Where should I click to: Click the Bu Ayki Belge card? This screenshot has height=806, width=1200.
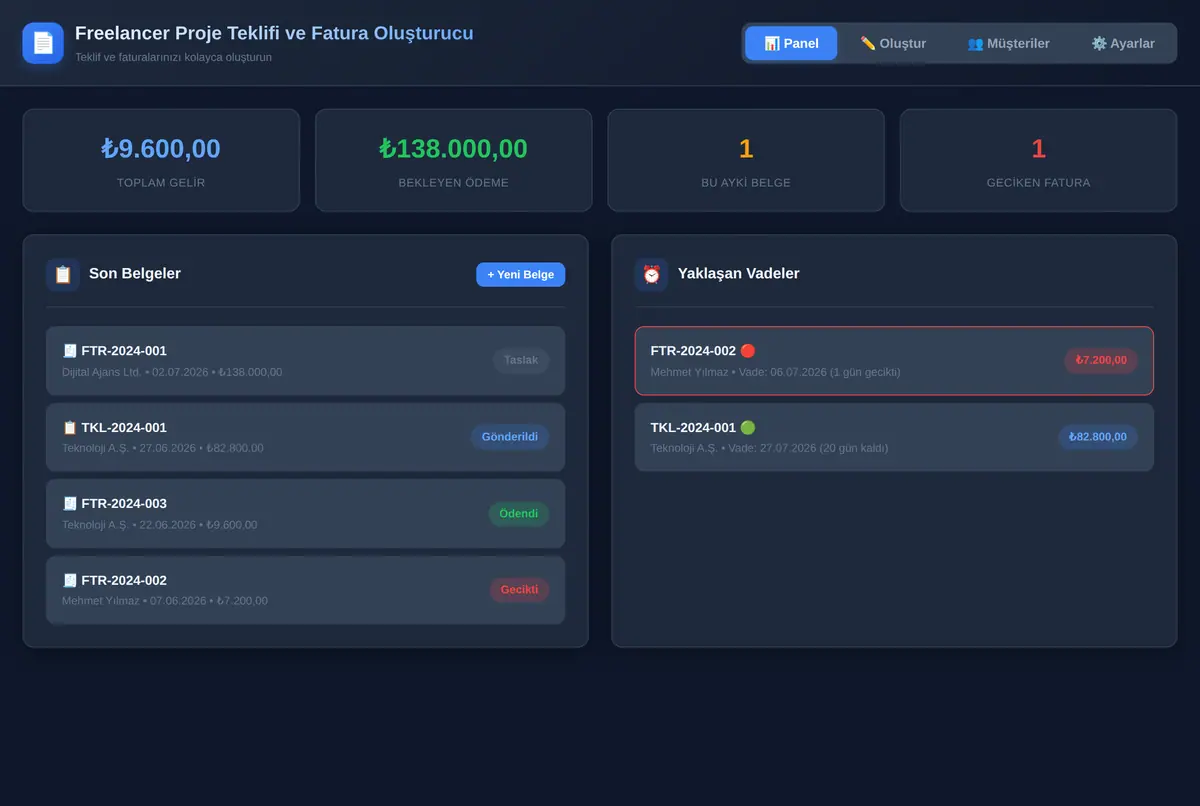click(746, 160)
